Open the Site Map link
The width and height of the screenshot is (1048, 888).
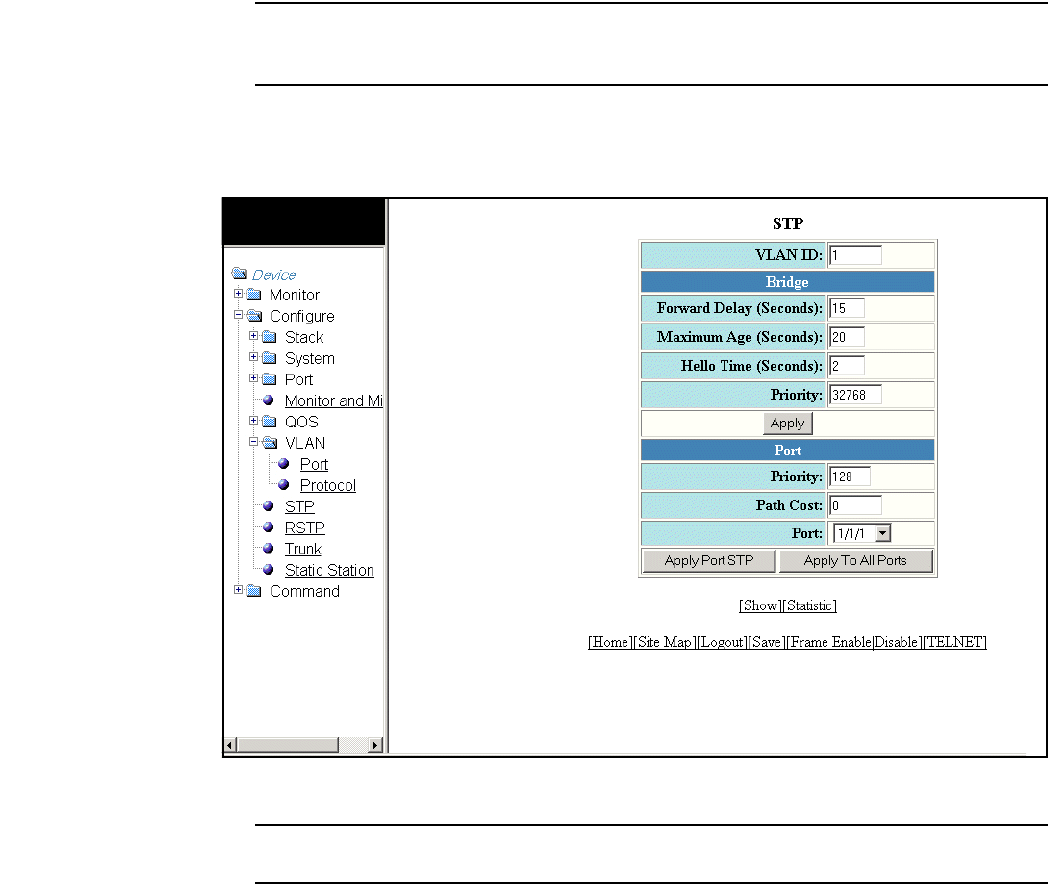point(664,642)
